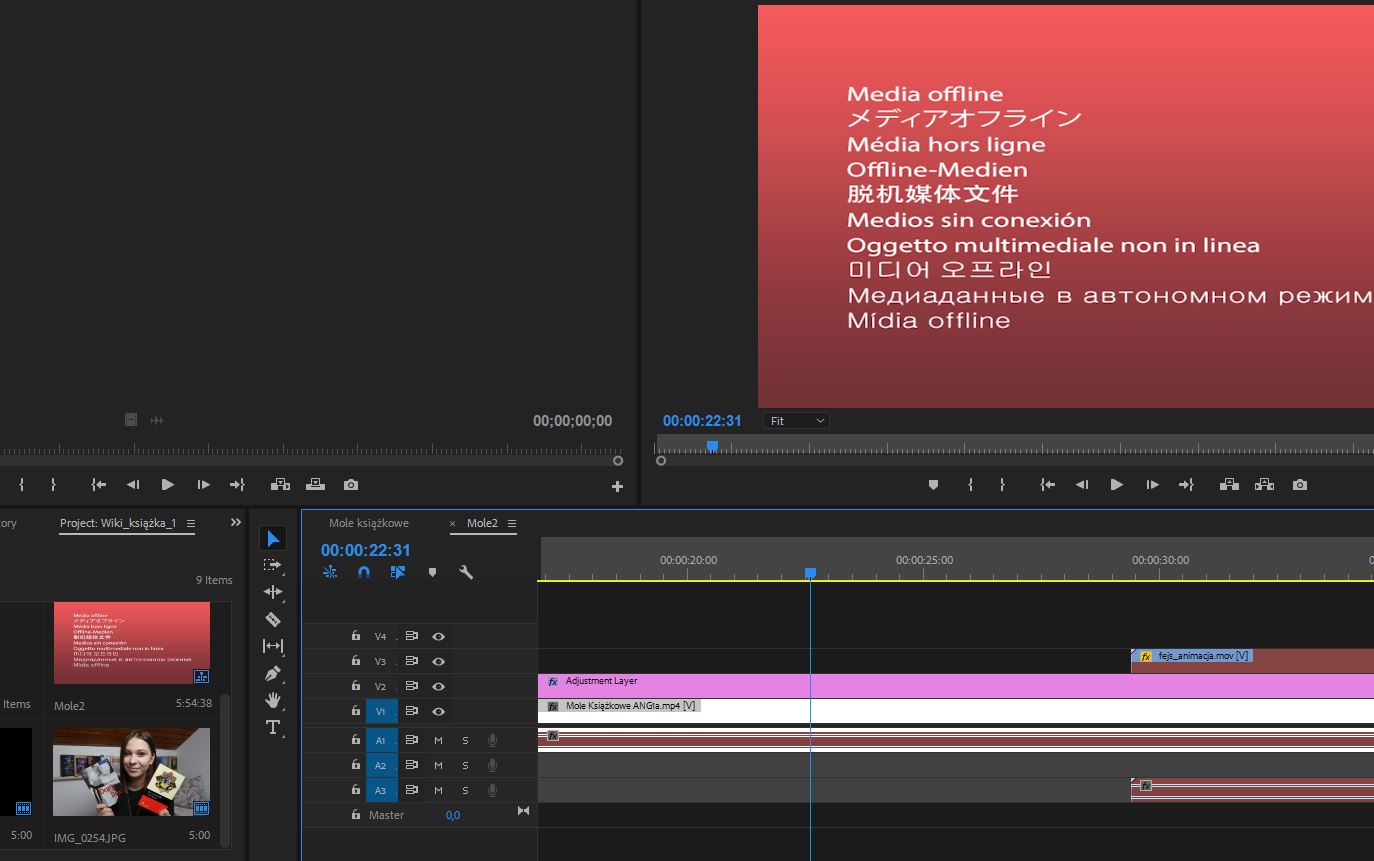The image size is (1374, 861).
Task: Click Insert button in Source Monitor
Action: point(280,485)
